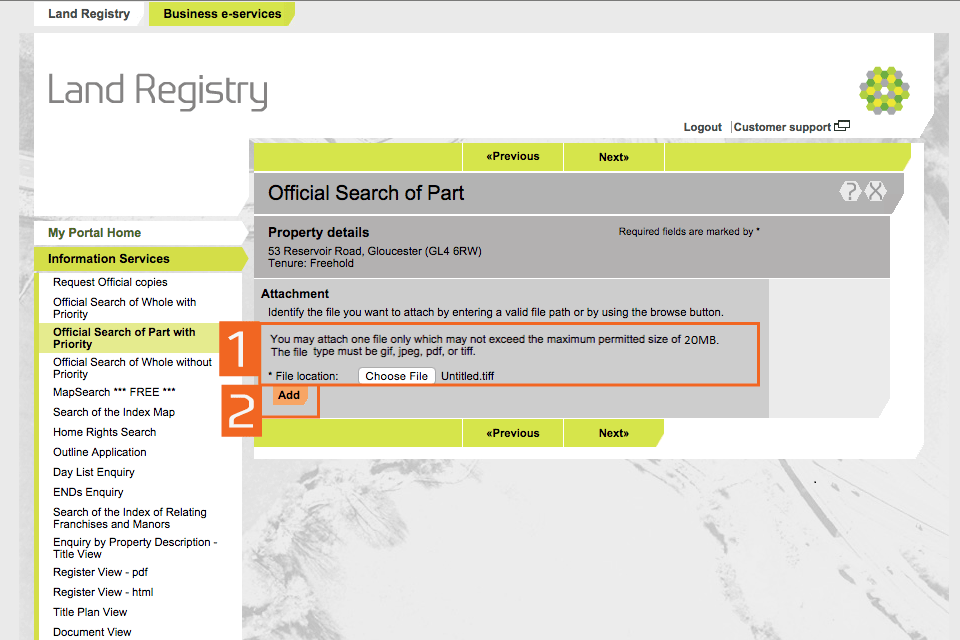
Task: Click the Untitled.tiff file name
Action: click(468, 376)
